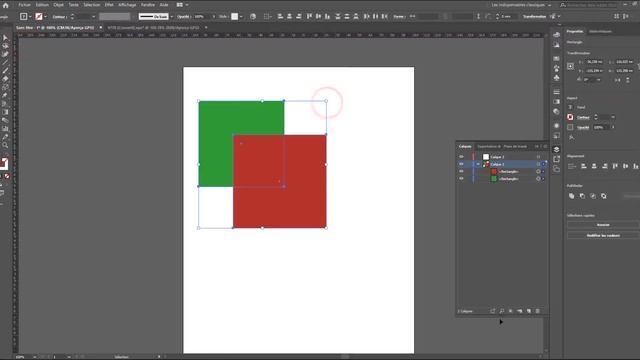This screenshot has width=640, height=360.
Task: Click the X position field in Propriétés
Action: pos(594,62)
